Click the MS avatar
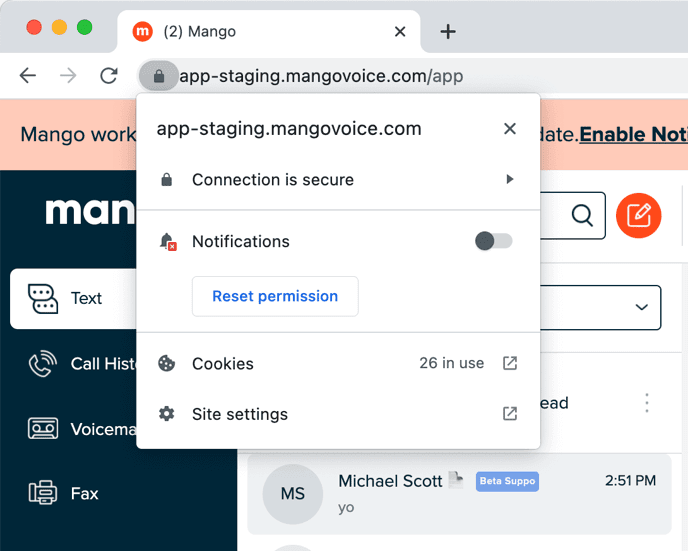 tap(293, 494)
